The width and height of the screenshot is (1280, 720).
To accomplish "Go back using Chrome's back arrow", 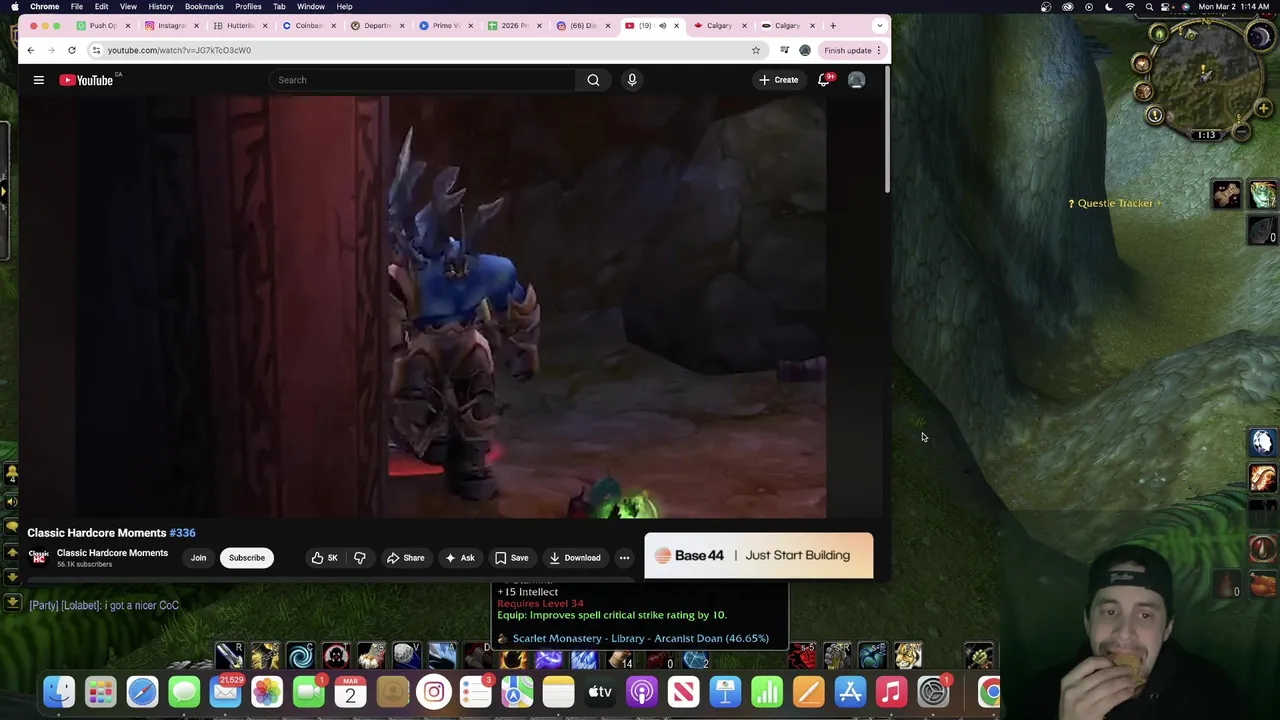I will click(x=30, y=50).
